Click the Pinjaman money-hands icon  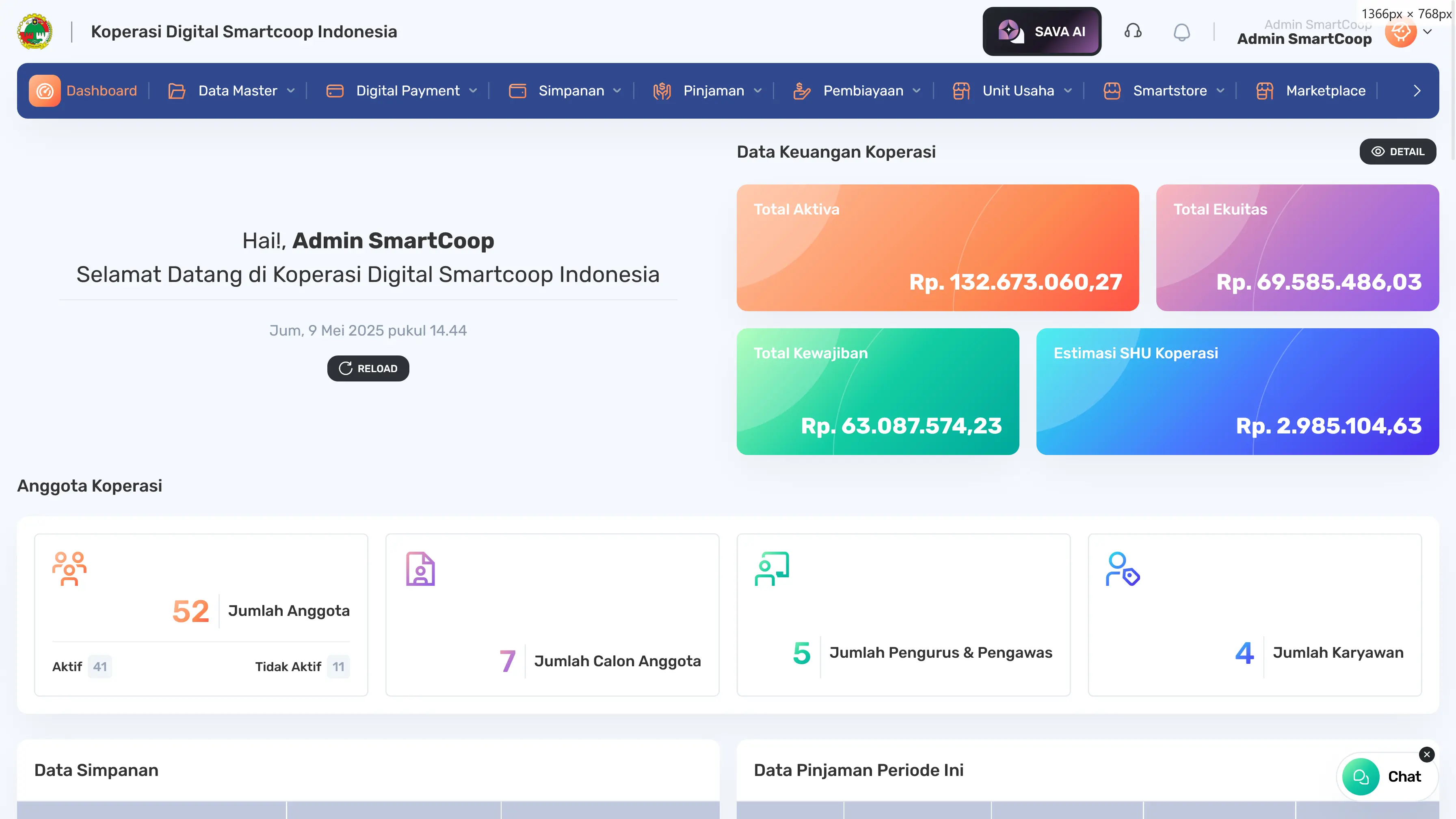(662, 91)
